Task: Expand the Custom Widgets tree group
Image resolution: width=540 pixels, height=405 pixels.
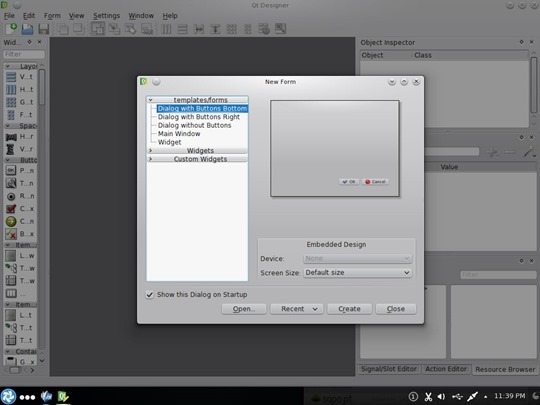Action: tap(150, 159)
